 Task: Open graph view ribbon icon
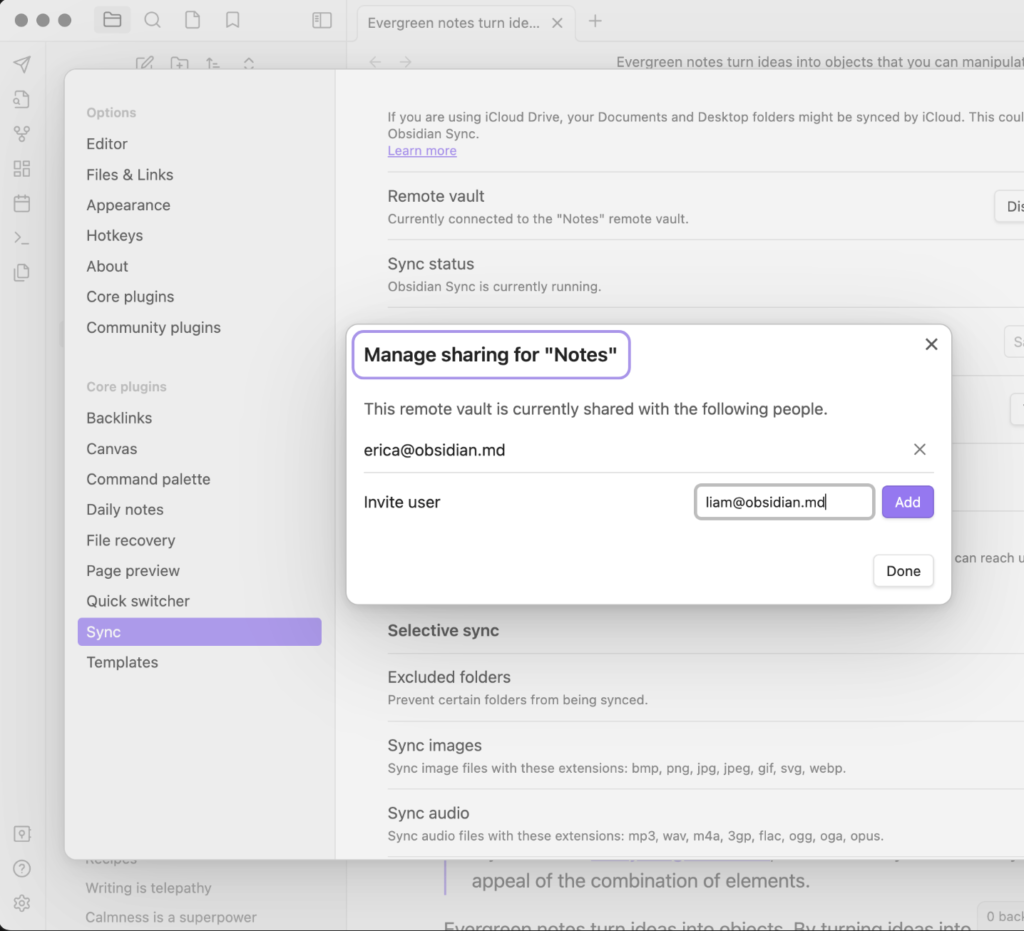coord(22,134)
